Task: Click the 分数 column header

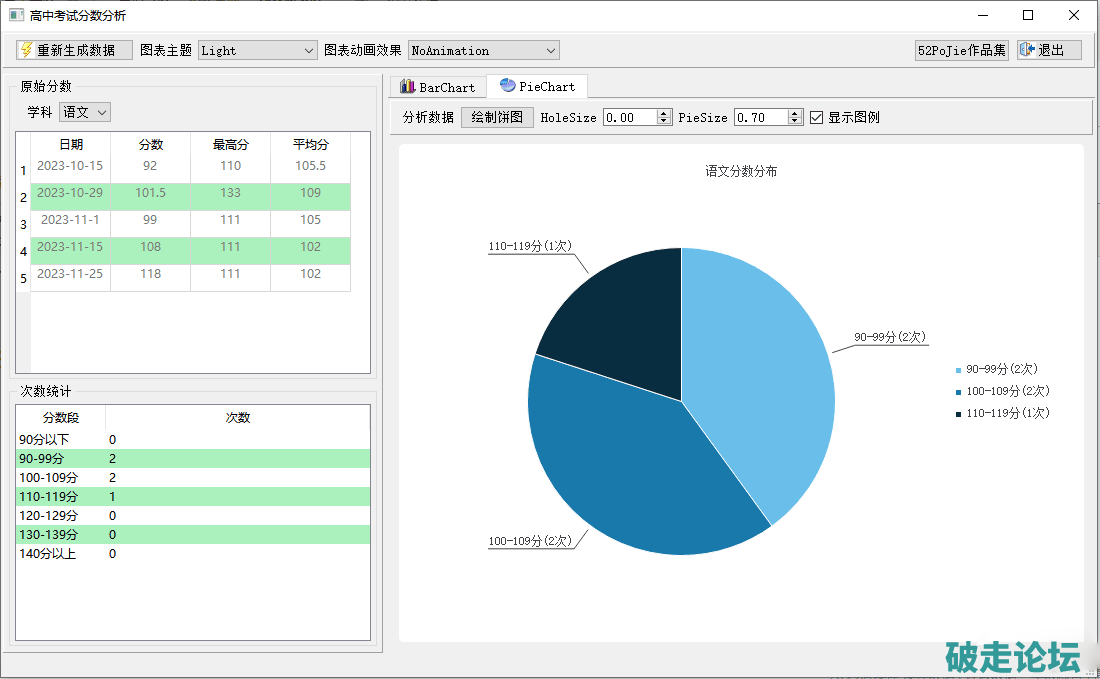Action: 150,144
